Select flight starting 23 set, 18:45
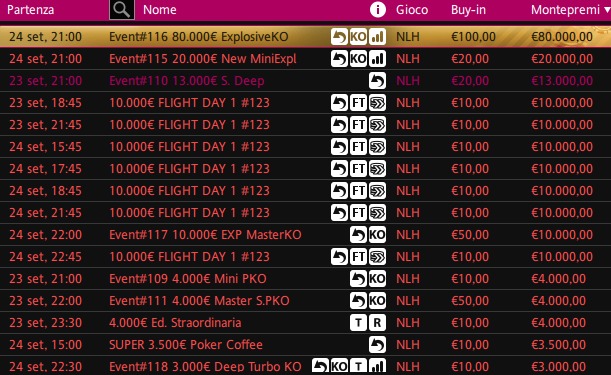The image size is (611, 375). click(x=306, y=103)
